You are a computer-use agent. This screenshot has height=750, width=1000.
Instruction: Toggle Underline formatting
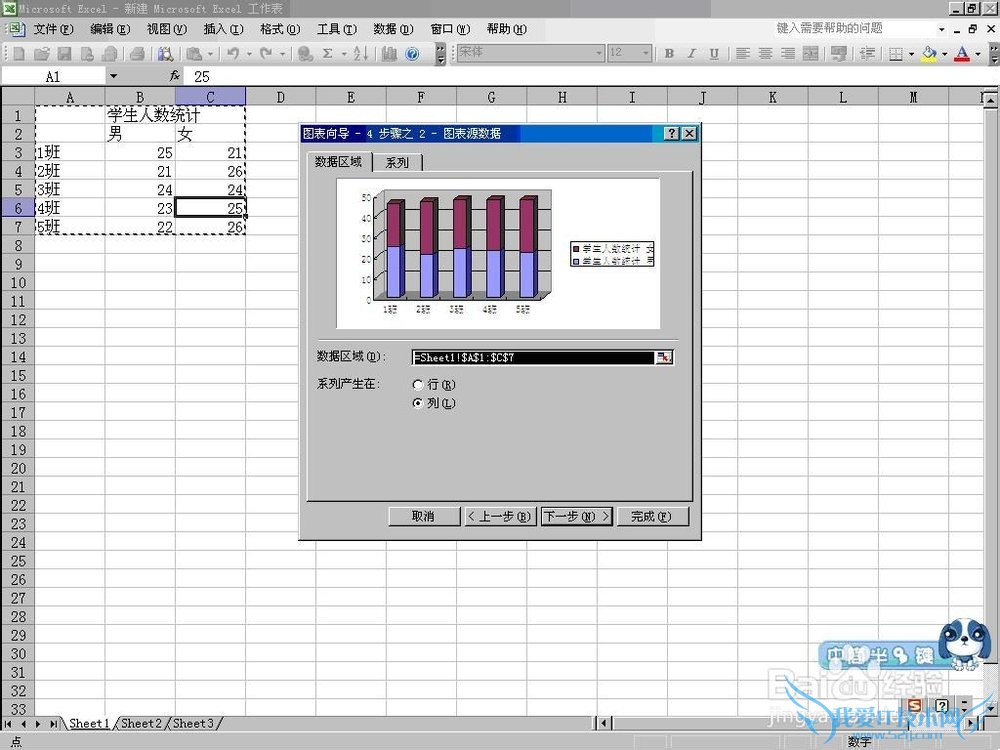coord(714,54)
